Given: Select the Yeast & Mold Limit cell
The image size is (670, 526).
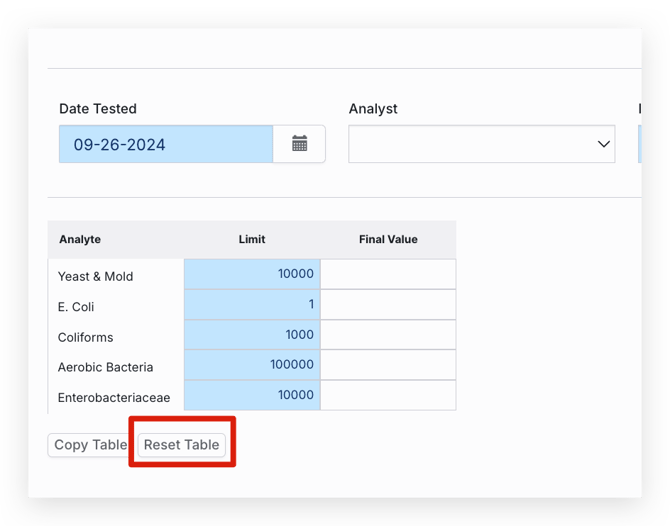Looking at the screenshot, I should pyautogui.click(x=252, y=274).
